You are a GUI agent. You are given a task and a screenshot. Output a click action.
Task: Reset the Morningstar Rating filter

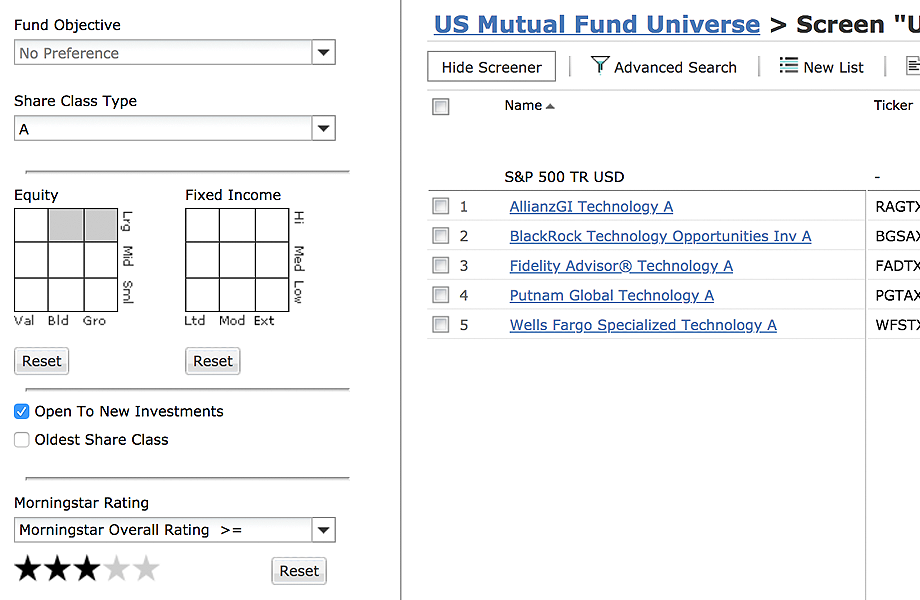click(299, 571)
